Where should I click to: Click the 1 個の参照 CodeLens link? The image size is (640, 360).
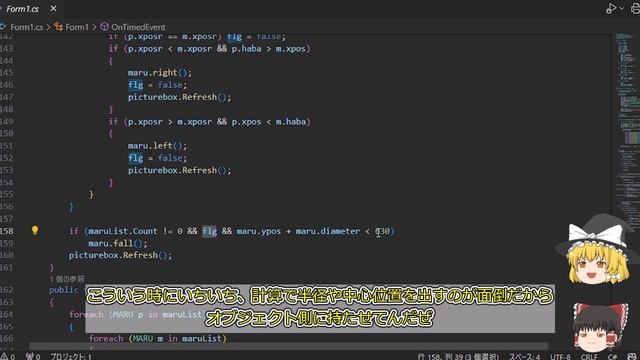click(67, 279)
